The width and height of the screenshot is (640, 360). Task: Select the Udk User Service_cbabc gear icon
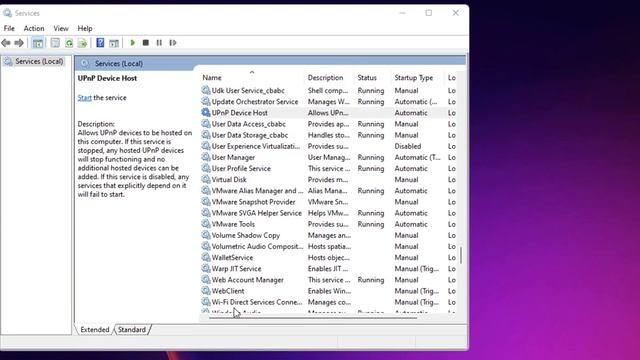pos(206,90)
